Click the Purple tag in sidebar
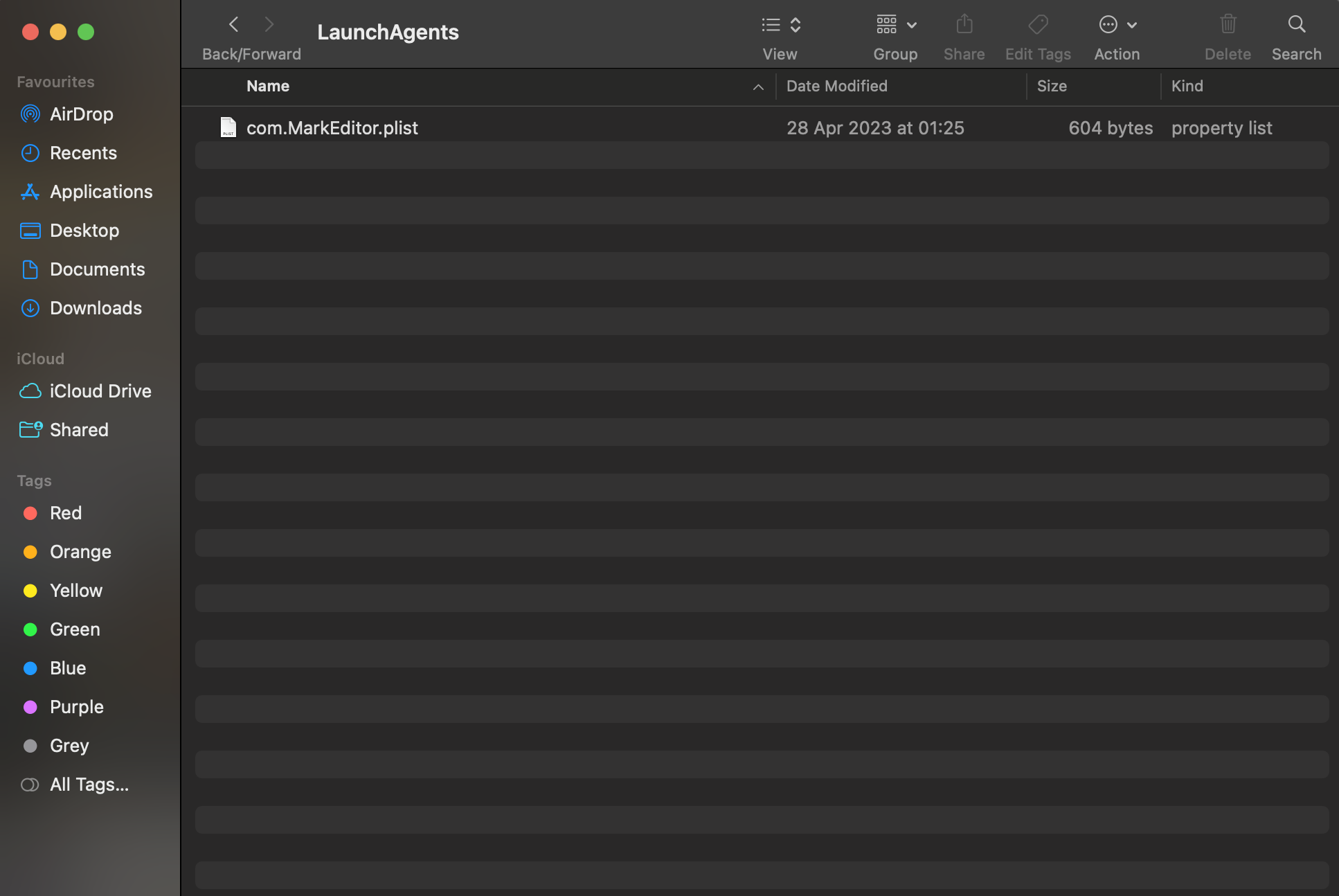This screenshot has height=896, width=1339. 77,706
